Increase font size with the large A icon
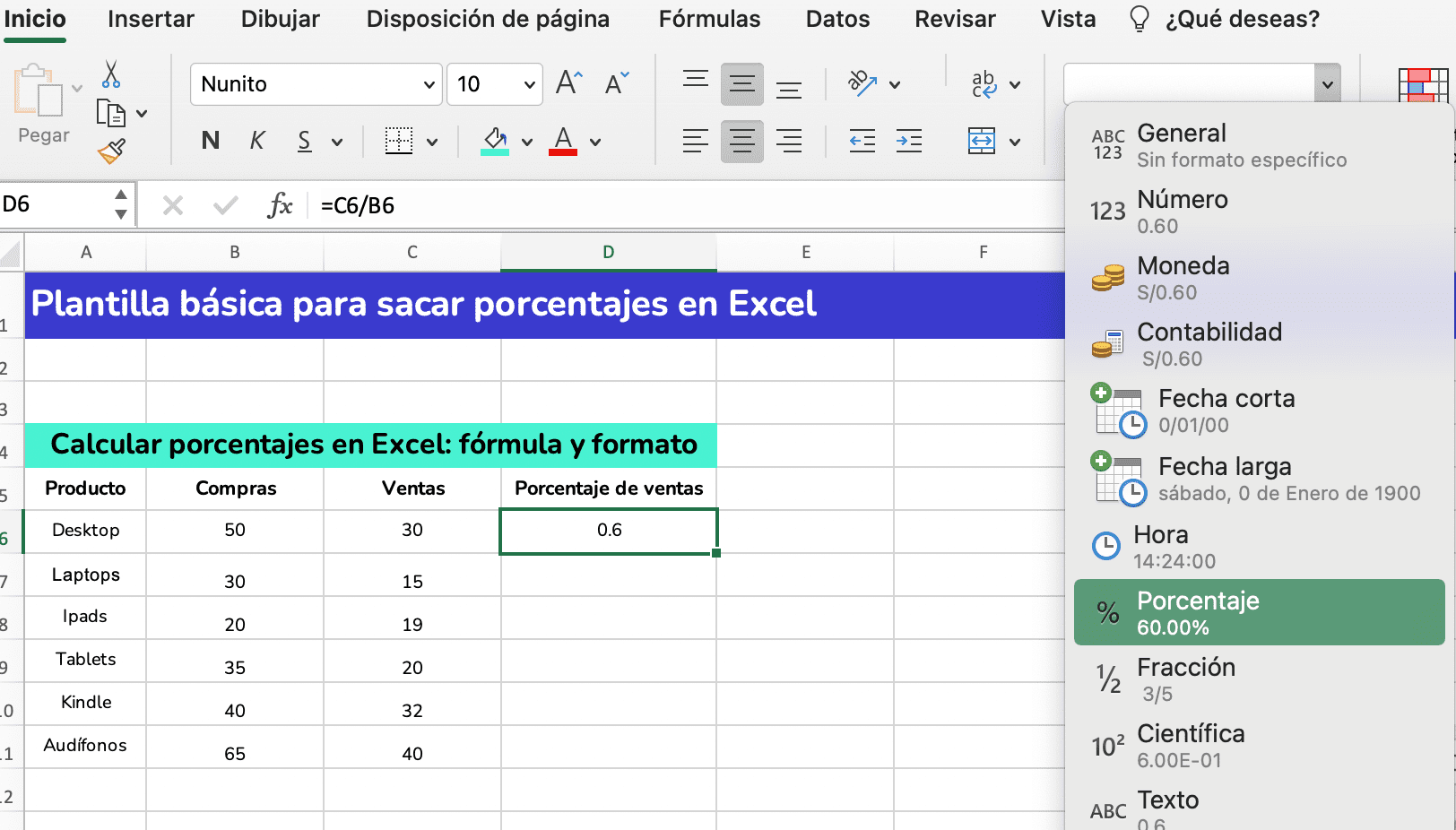The height and width of the screenshot is (830, 1456). point(568,82)
